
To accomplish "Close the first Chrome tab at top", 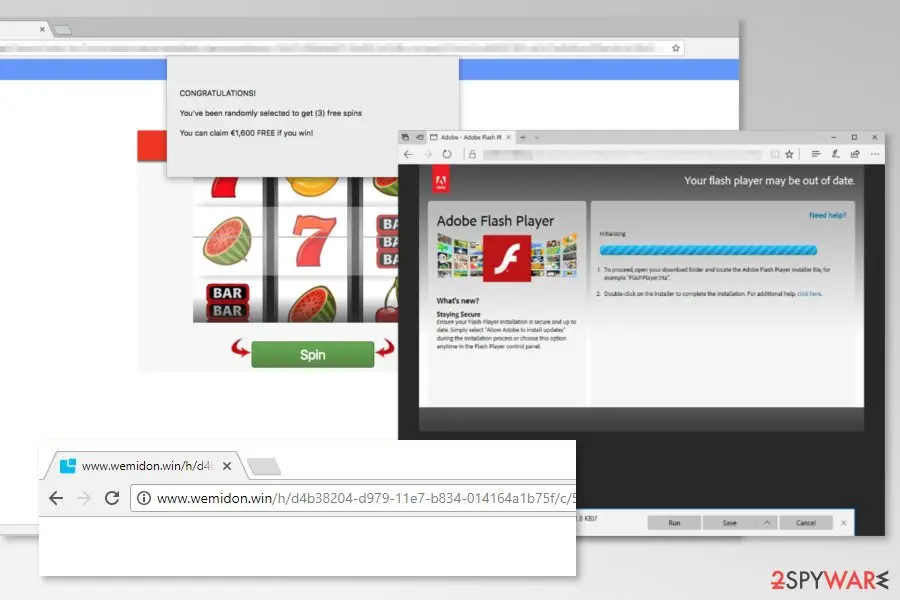I will coord(42,29).
